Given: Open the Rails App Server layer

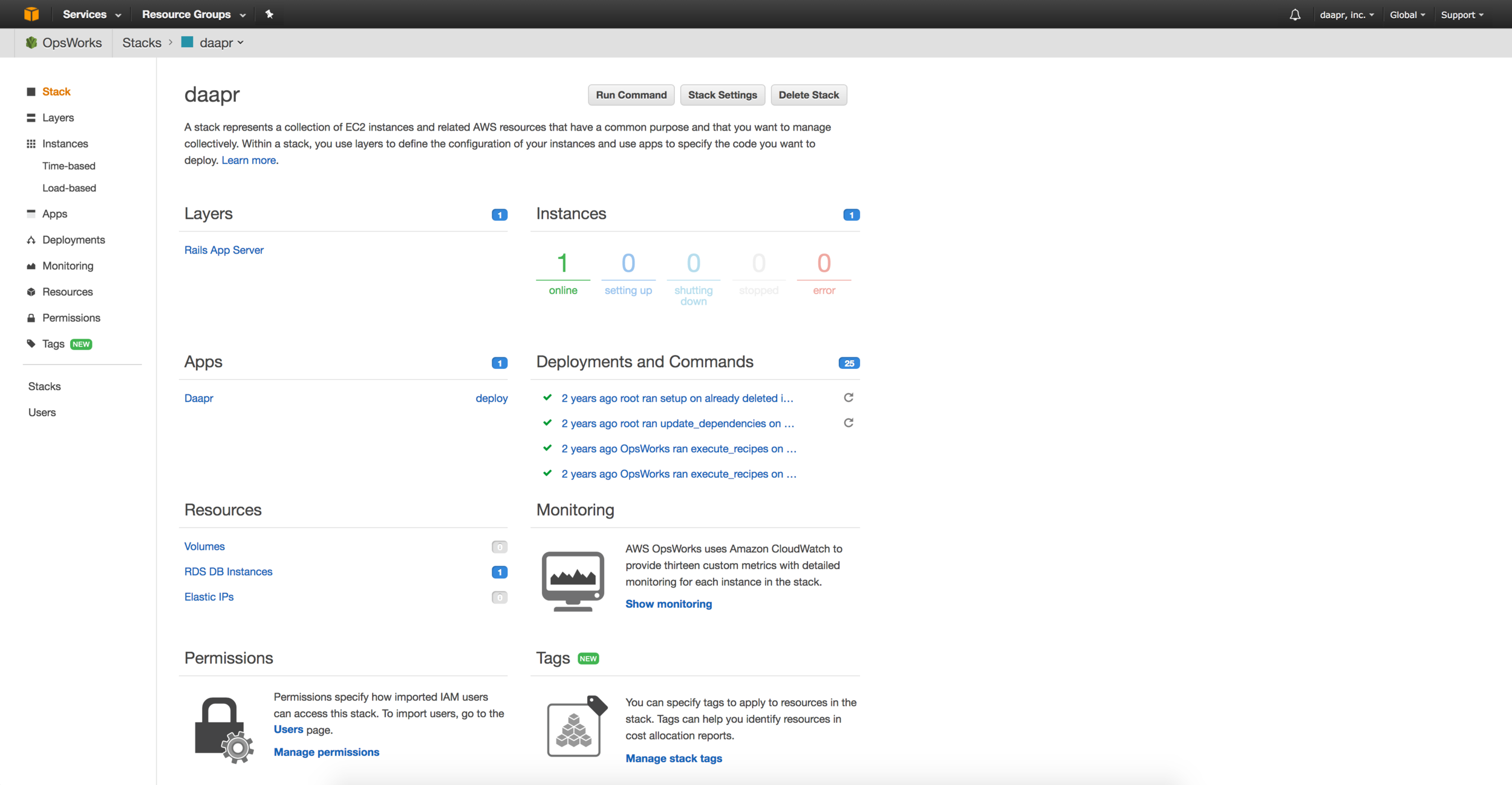Looking at the screenshot, I should [x=224, y=250].
